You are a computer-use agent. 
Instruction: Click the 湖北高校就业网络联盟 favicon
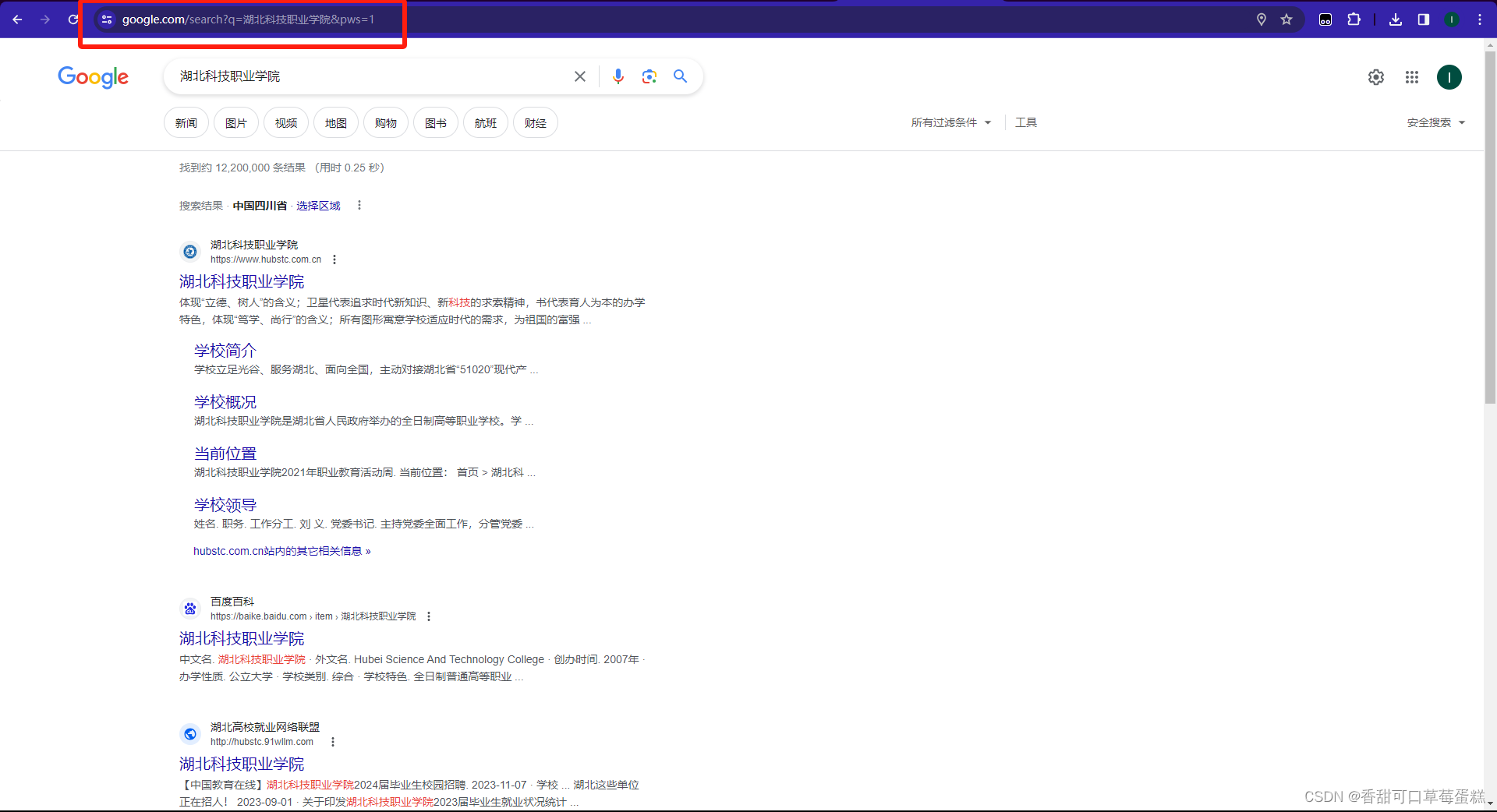[190, 734]
